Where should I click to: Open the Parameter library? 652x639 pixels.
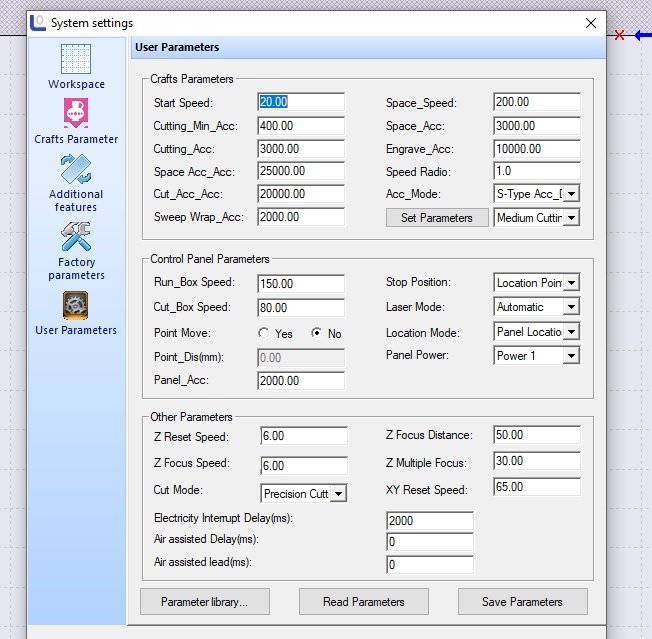(x=204, y=602)
